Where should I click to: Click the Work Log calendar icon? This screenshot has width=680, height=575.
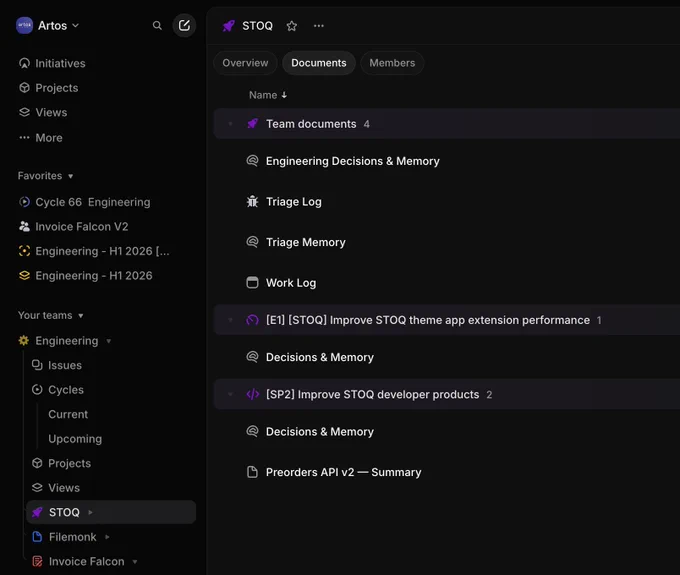pyautogui.click(x=252, y=283)
